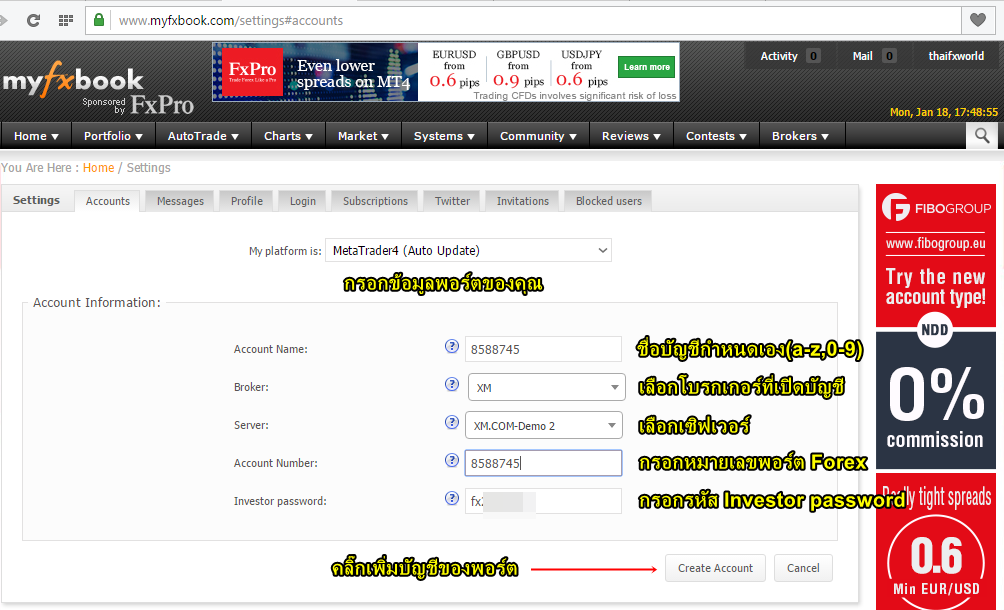Screen dimensions: 1004x610
Task: Switch to the Messages tab
Action: click(180, 201)
